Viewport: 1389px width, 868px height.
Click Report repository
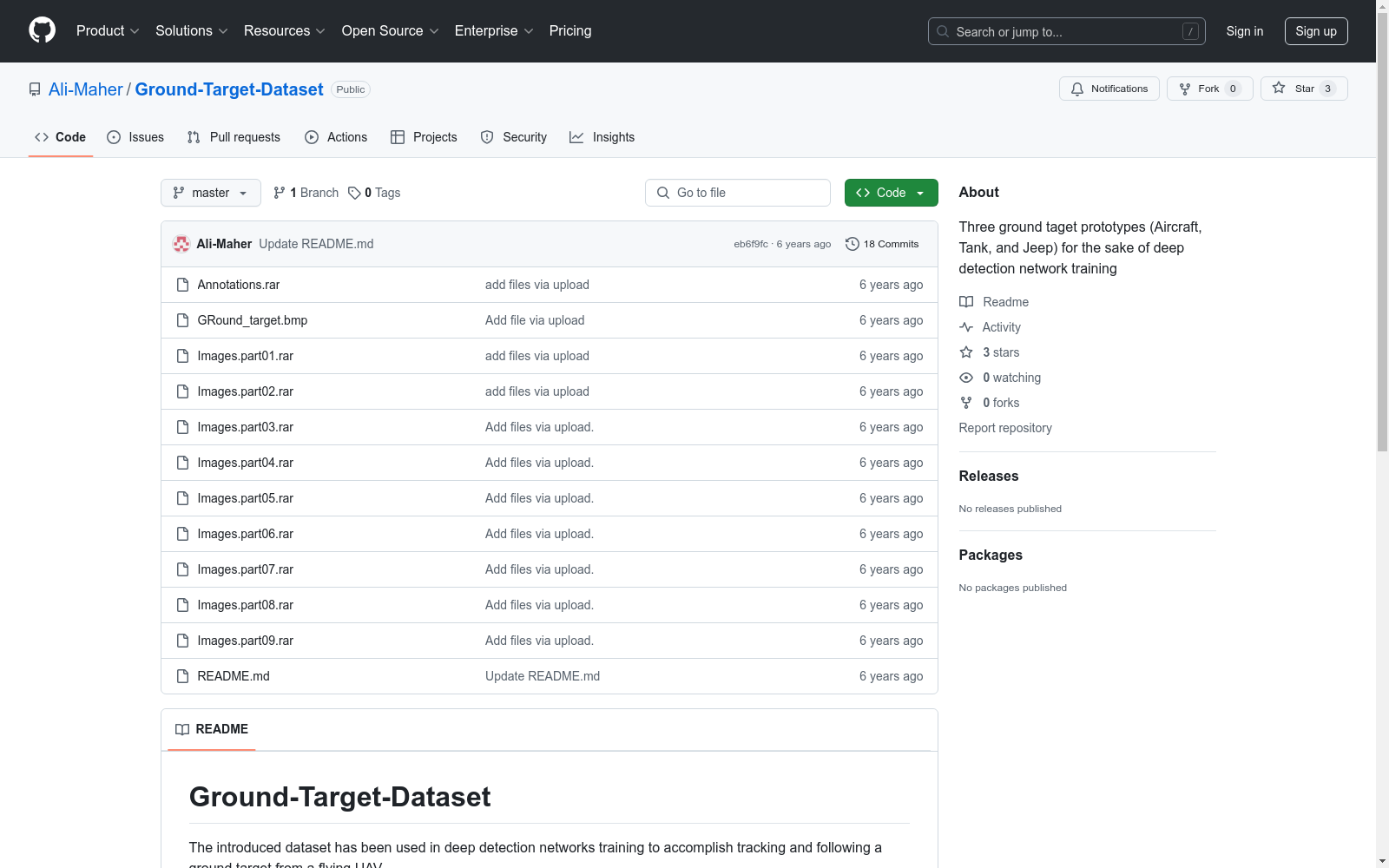click(x=1005, y=428)
